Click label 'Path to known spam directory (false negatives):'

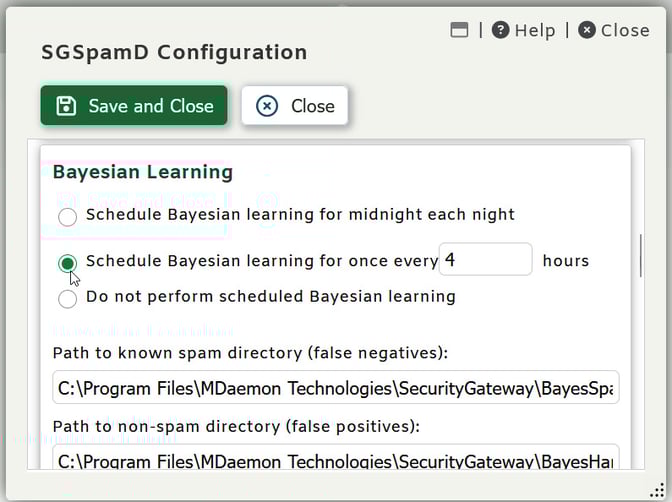(250, 353)
